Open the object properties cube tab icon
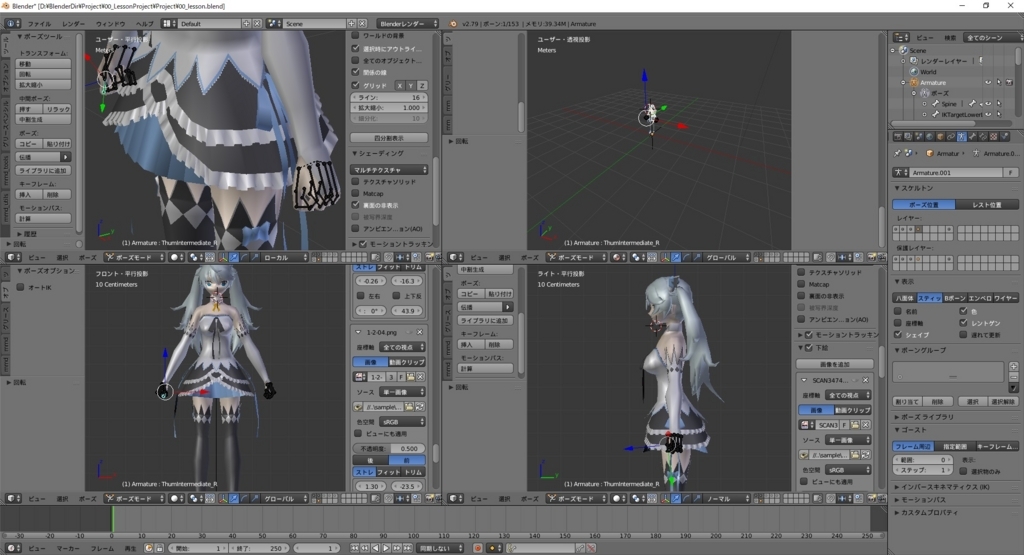Screen dimensions: 1024x555 click(940, 136)
